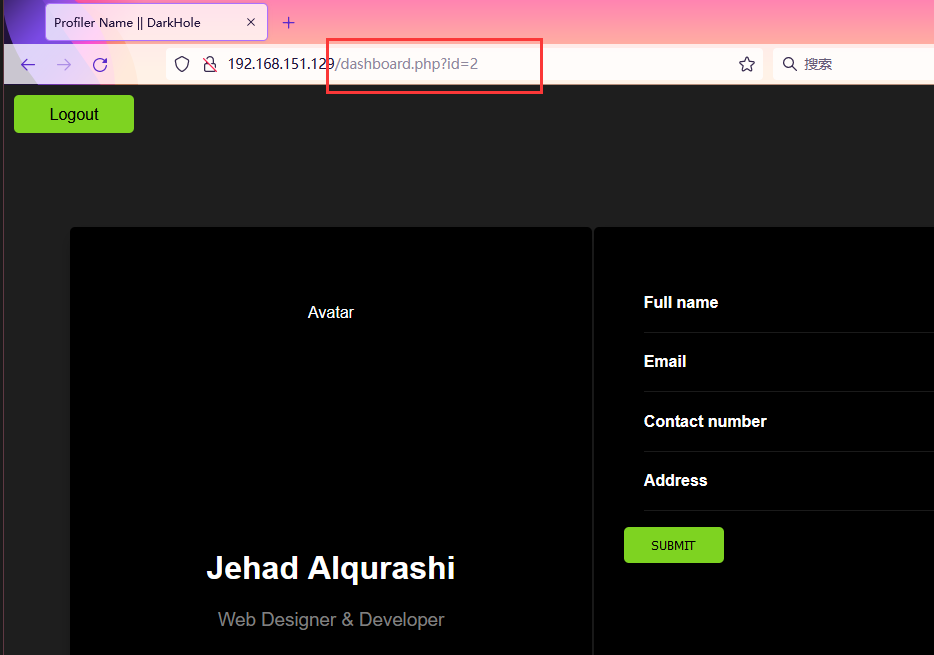Click the Jehad Alqurashi name heading
This screenshot has height=655, width=934.
(x=330, y=568)
